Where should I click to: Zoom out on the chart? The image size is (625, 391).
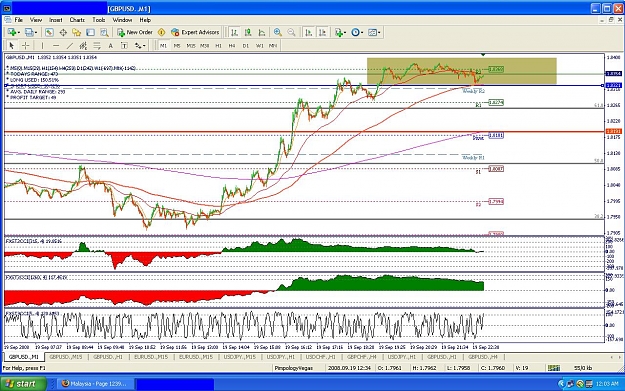291,32
